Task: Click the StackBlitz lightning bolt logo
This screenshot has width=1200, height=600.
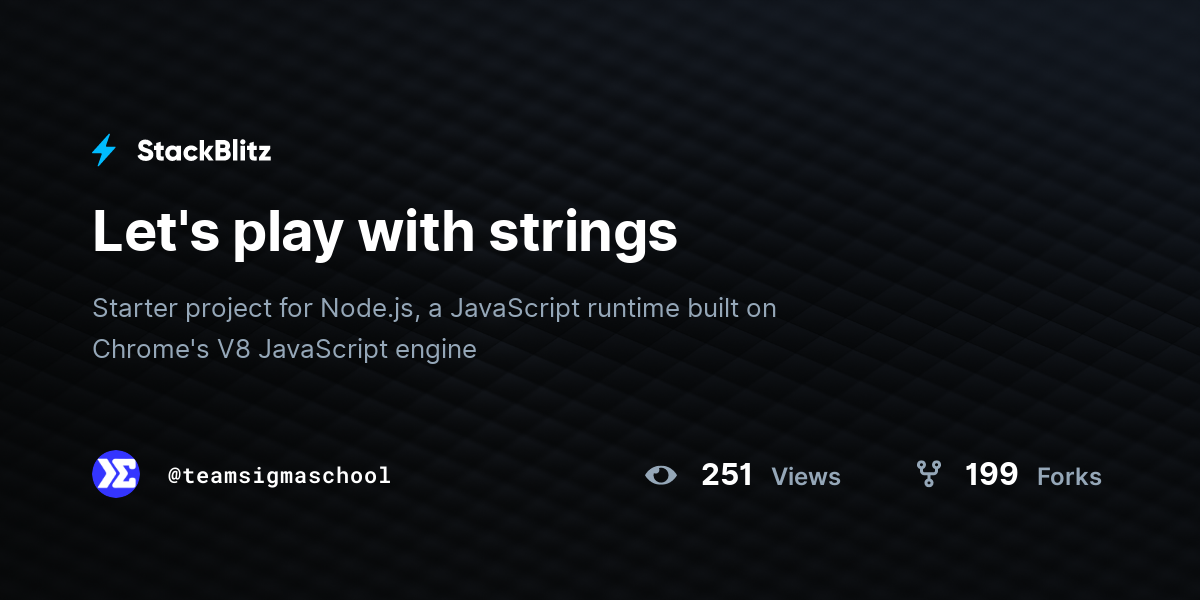Action: pyautogui.click(x=104, y=151)
